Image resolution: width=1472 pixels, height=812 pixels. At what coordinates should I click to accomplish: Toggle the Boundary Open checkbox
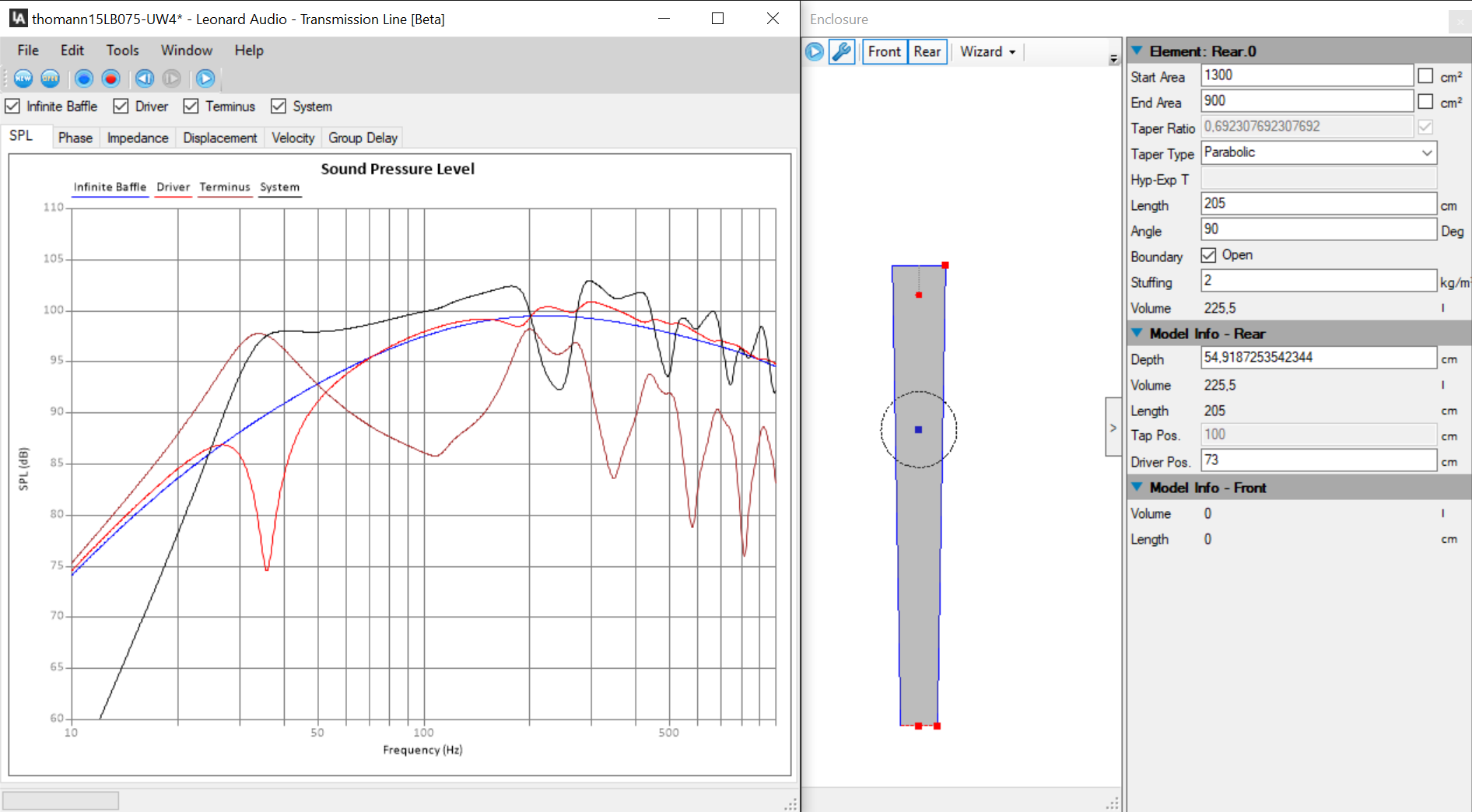(x=1208, y=255)
